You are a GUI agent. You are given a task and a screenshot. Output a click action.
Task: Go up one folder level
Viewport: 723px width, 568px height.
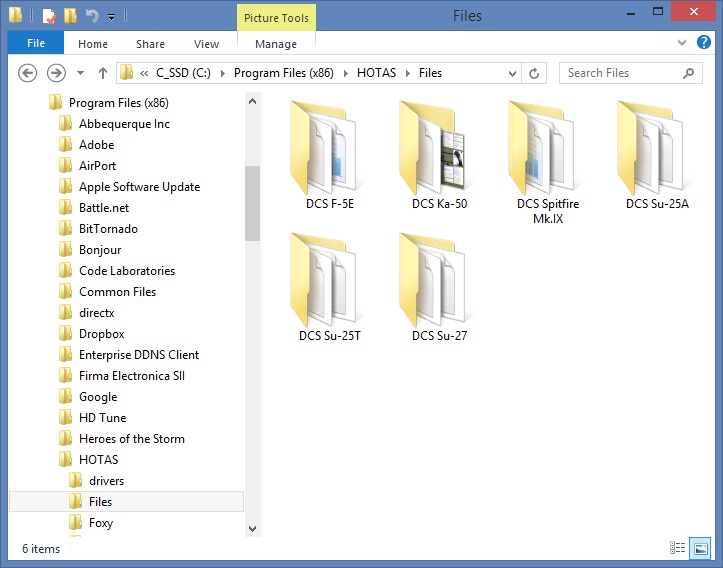click(x=103, y=73)
